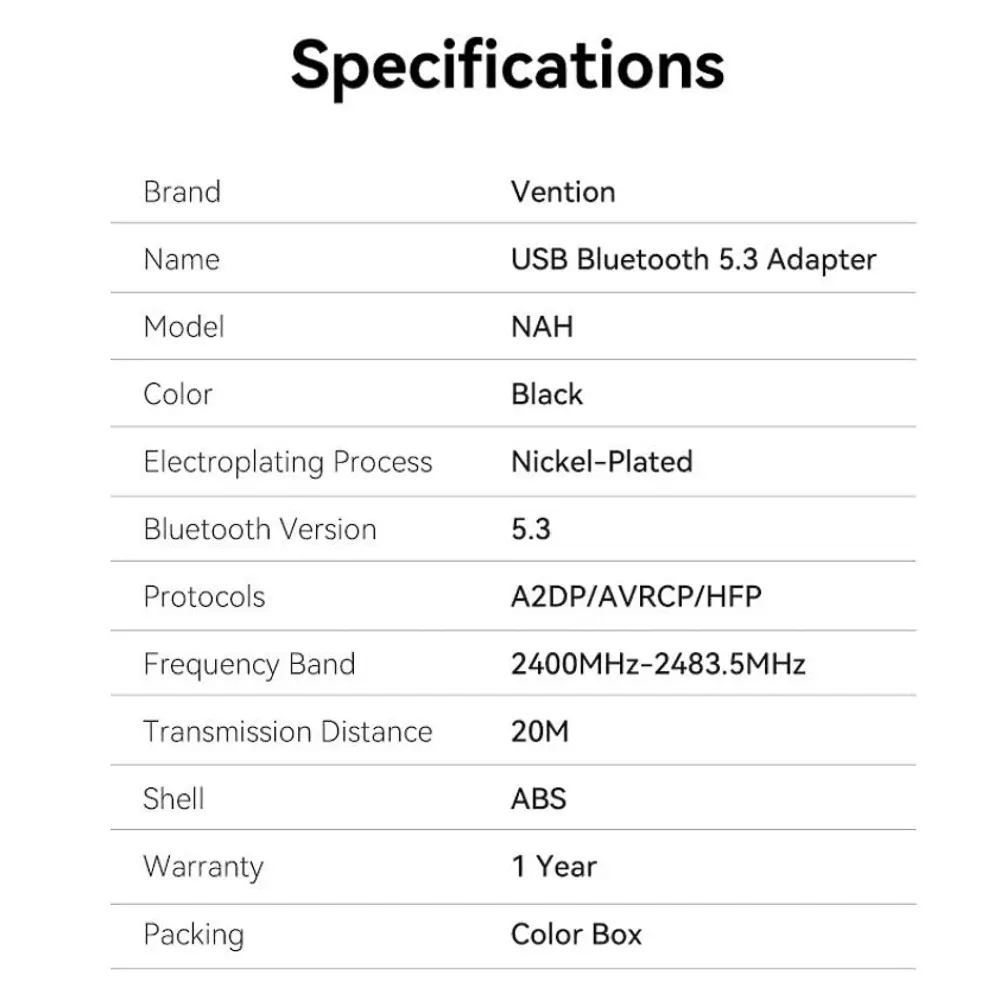1000x1000 pixels.
Task: Click the ABS shell value
Action: point(539,799)
